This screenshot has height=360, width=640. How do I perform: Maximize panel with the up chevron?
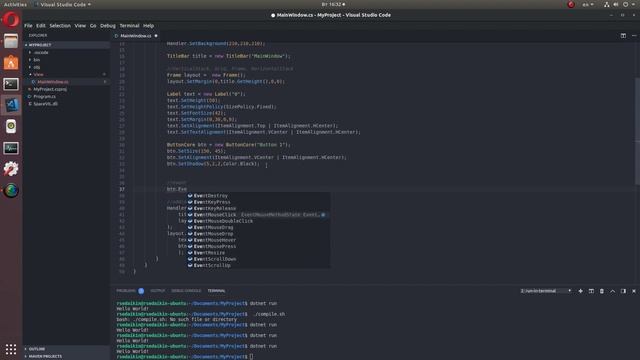[612, 291]
